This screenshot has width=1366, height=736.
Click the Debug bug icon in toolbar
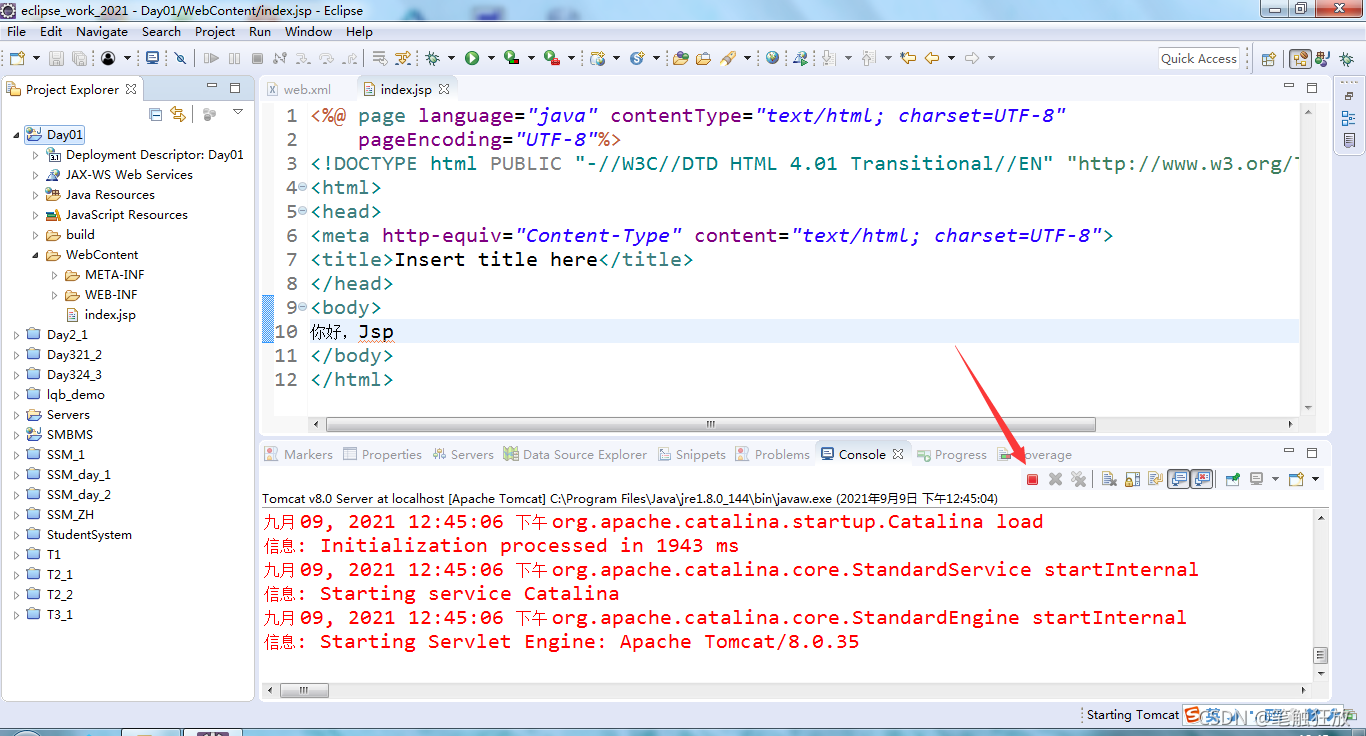(x=433, y=59)
